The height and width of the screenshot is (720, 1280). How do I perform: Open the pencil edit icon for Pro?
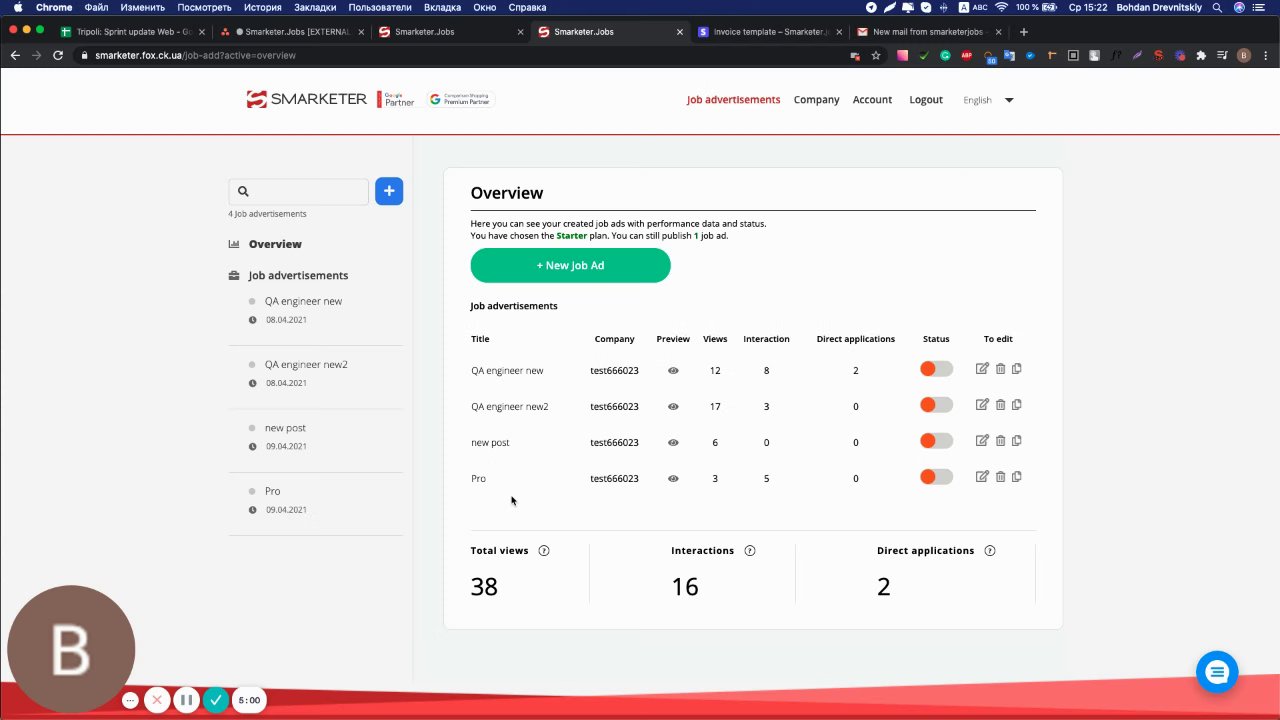coord(982,477)
